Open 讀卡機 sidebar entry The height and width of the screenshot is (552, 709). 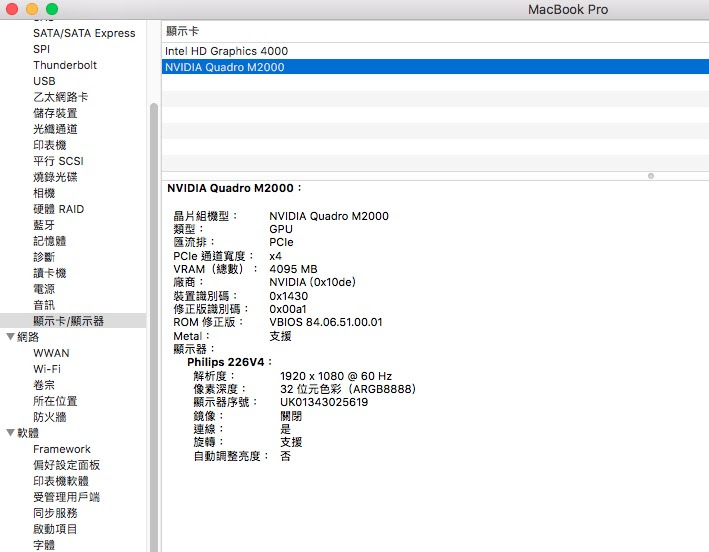pyautogui.click(x=50, y=273)
